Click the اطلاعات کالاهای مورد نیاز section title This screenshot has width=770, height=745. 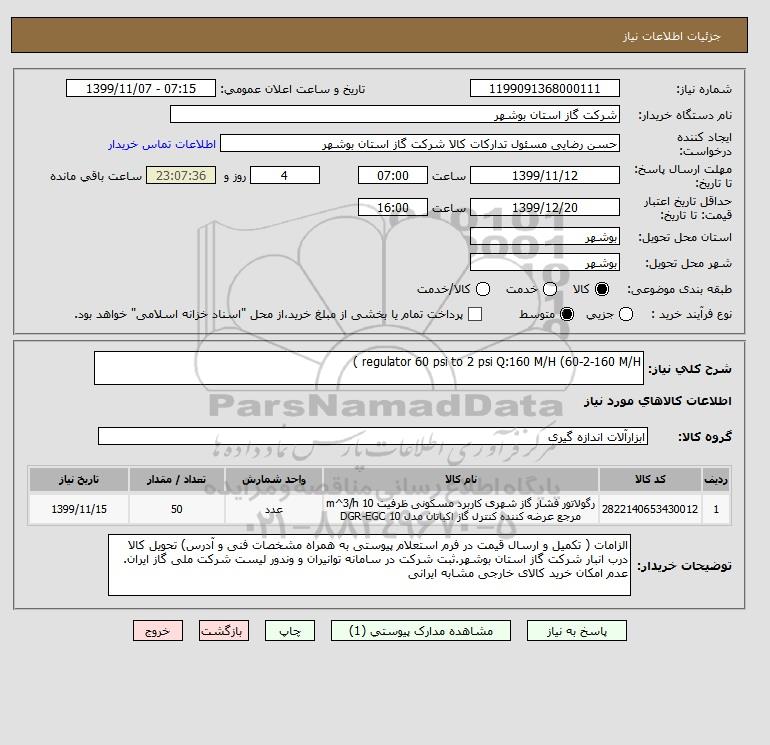[x=658, y=401]
